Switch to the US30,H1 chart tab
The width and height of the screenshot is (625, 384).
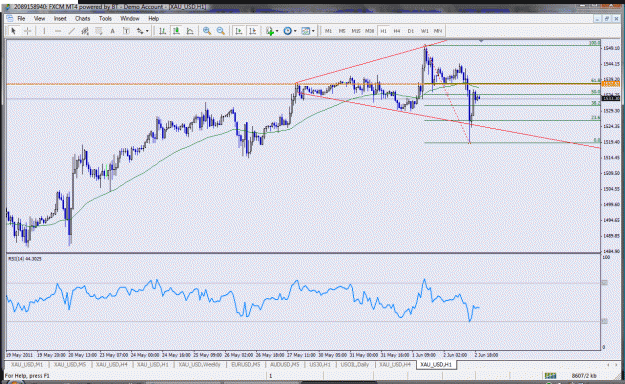click(x=320, y=364)
